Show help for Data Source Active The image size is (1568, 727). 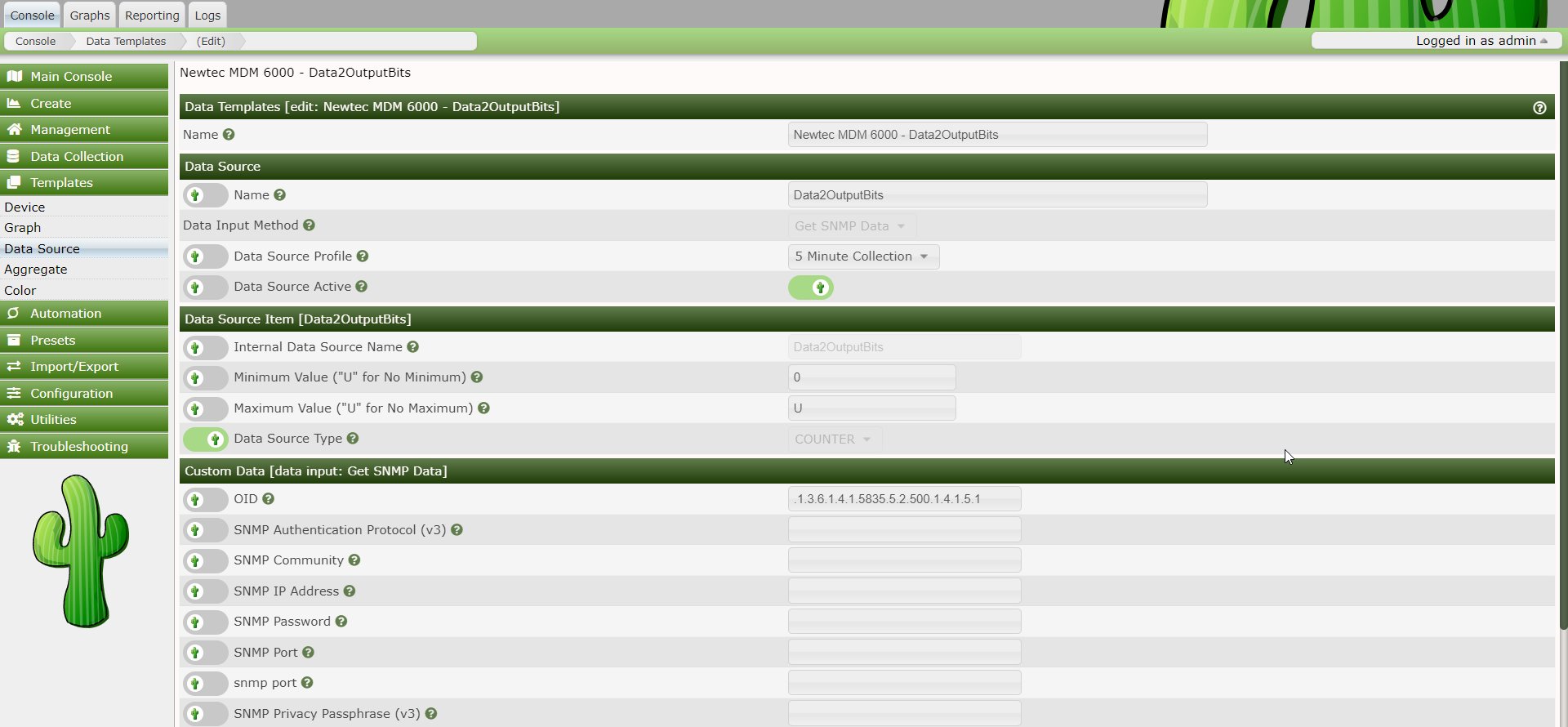361,287
